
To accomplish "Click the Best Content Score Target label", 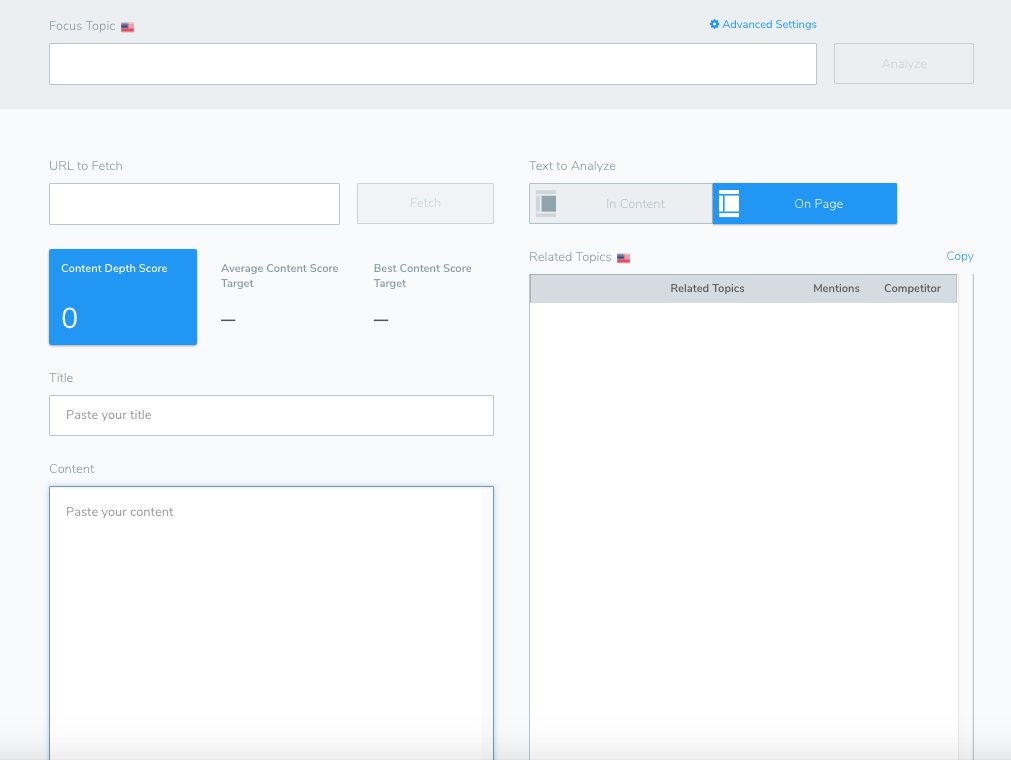I will pyautogui.click(x=422, y=275).
